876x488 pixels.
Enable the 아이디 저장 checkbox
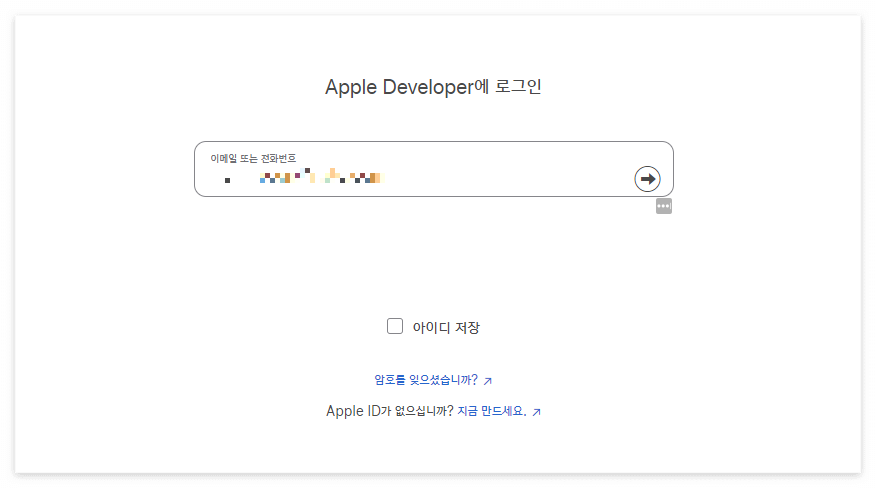click(x=395, y=326)
